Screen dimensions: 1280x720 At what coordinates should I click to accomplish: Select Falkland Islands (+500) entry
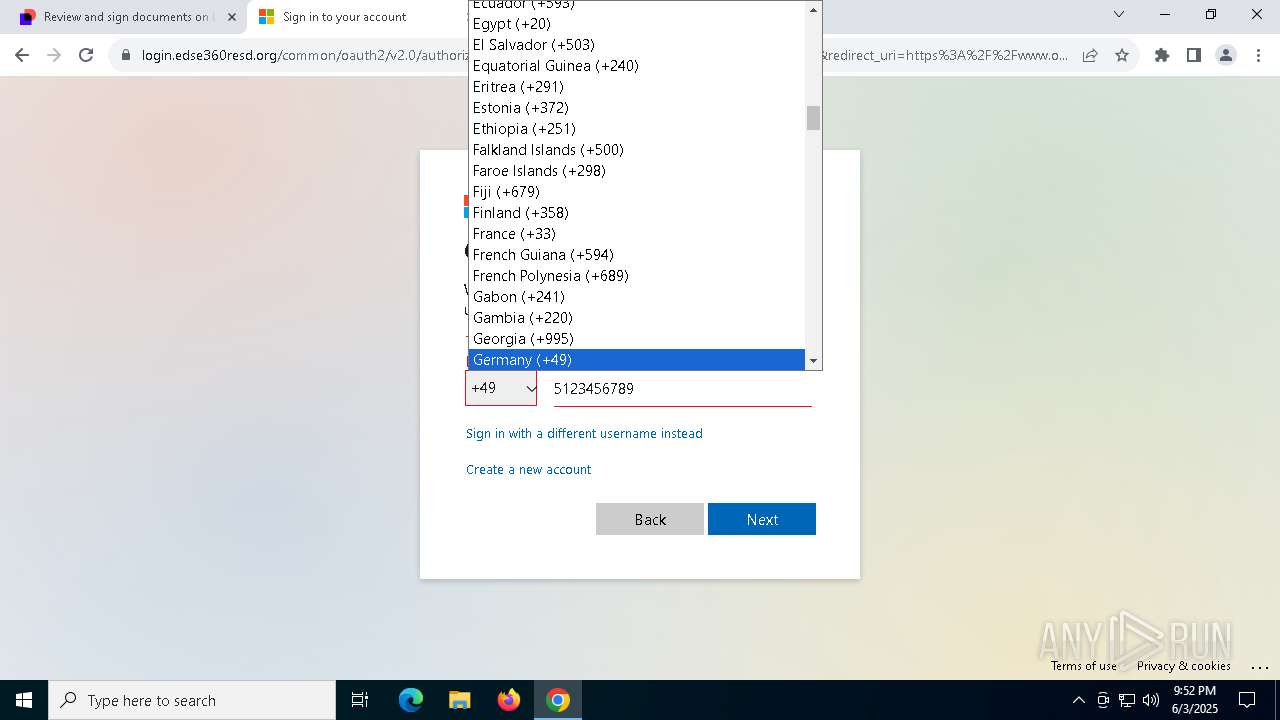(637, 150)
